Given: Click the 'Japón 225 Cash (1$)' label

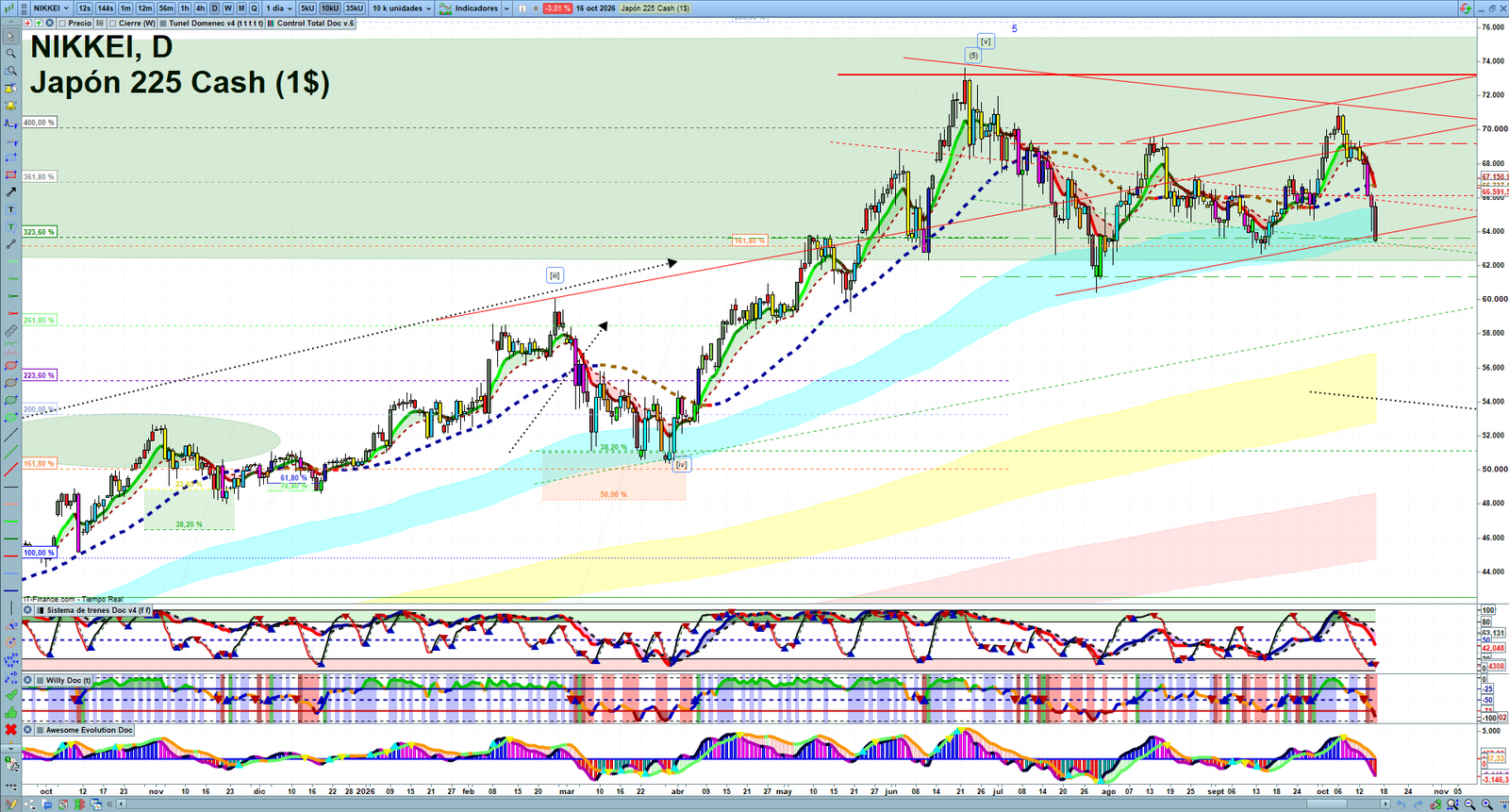Looking at the screenshot, I should [655, 8].
